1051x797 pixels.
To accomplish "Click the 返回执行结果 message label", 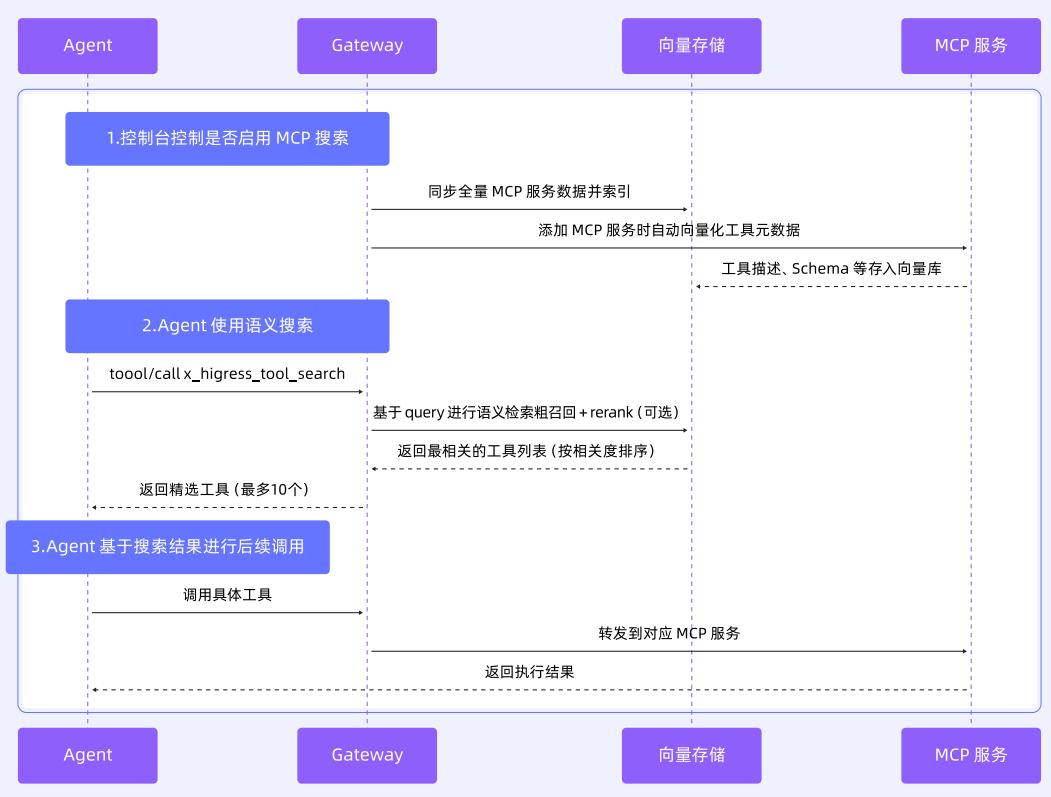I will (529, 672).
